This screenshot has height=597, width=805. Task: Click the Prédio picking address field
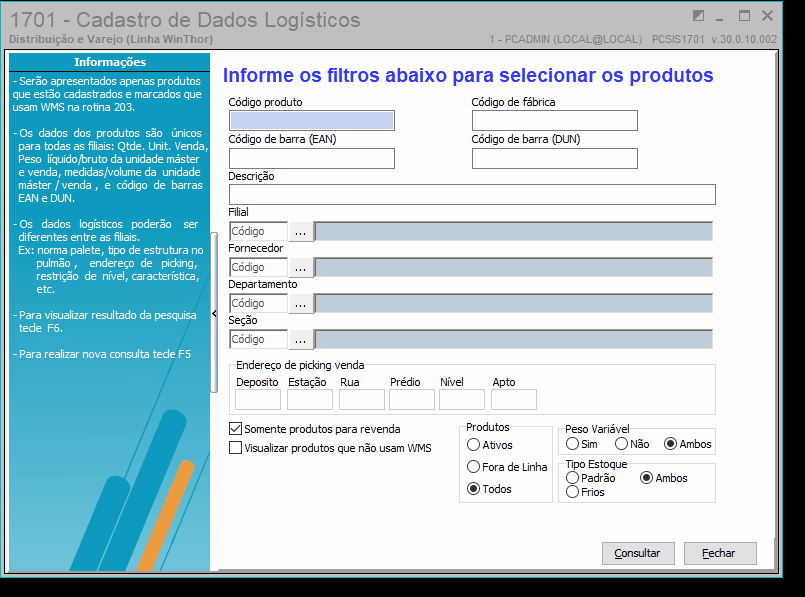coord(412,399)
